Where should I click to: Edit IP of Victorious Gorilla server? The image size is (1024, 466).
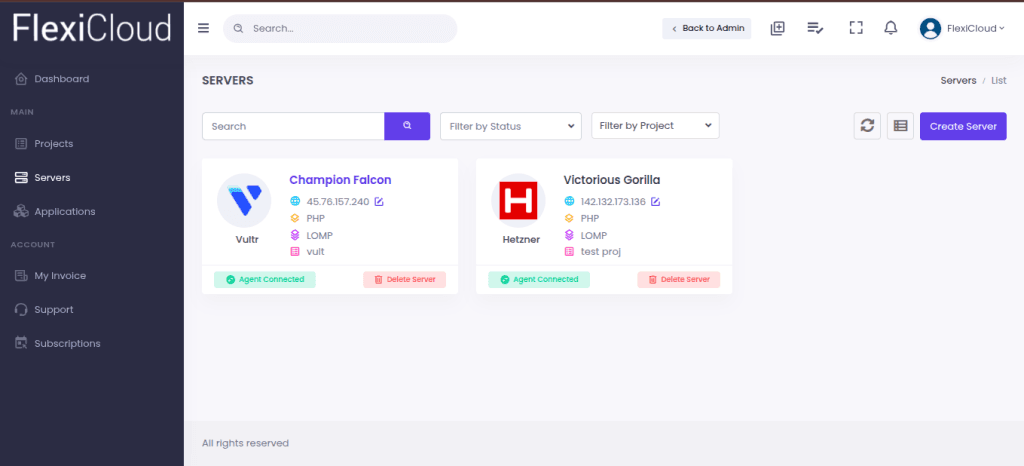(655, 202)
